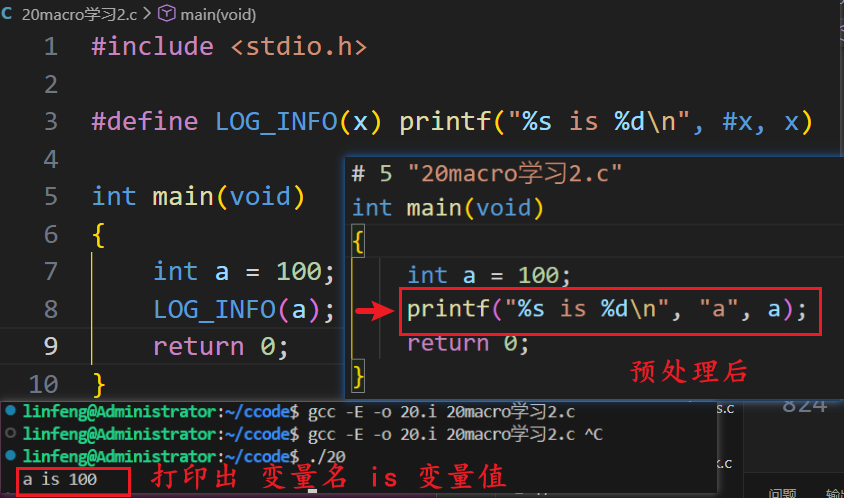Click int main(void) in the preprocessed output
Image resolution: width=844 pixels, height=498 pixels.
(x=448, y=208)
